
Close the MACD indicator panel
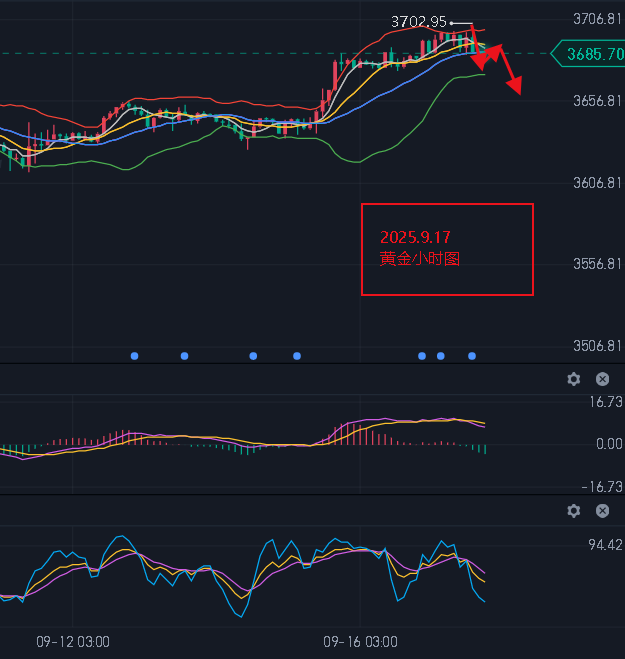(602, 379)
